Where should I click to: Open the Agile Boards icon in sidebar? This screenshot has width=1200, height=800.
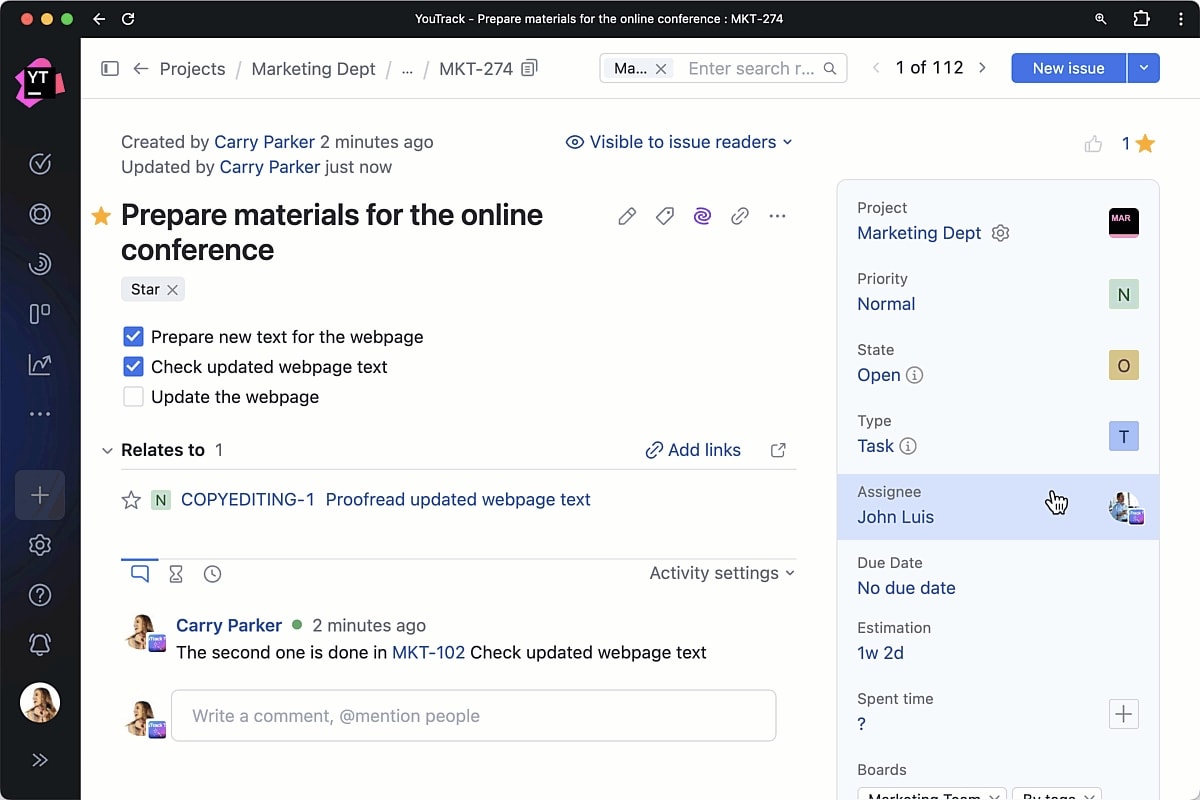40,314
